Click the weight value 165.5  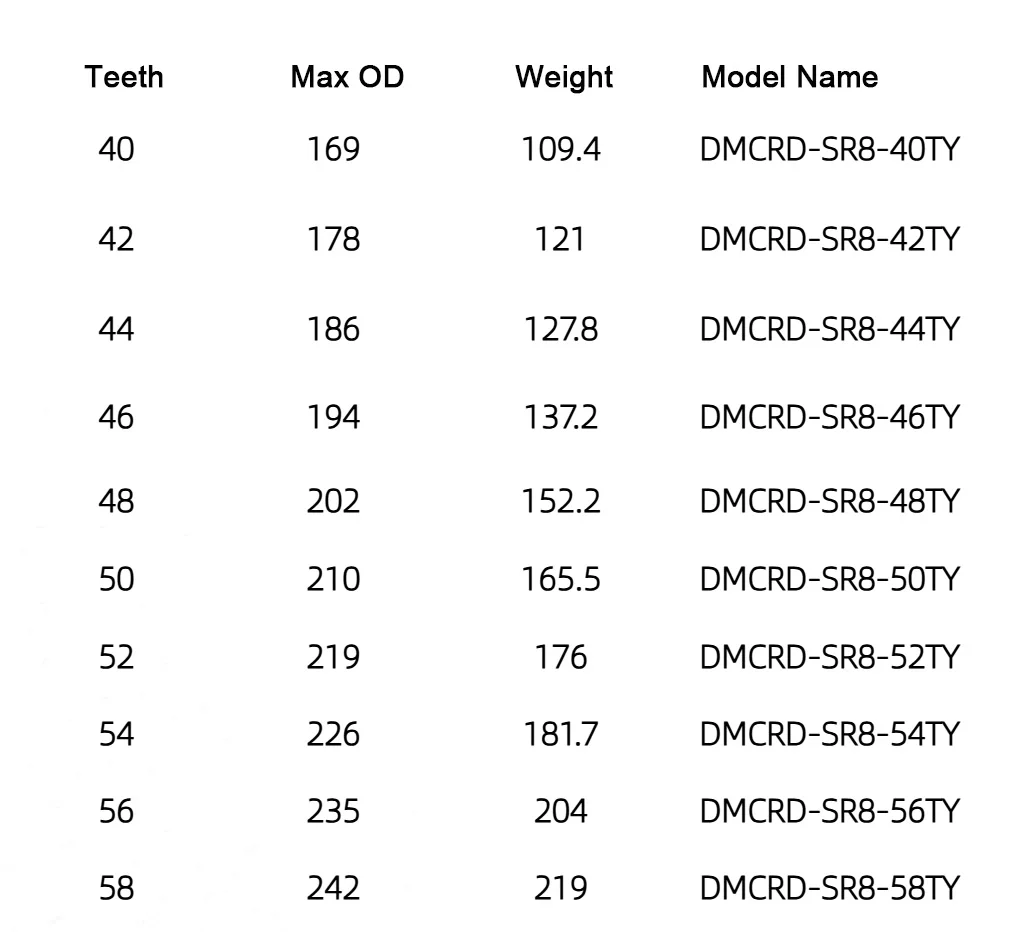[561, 579]
